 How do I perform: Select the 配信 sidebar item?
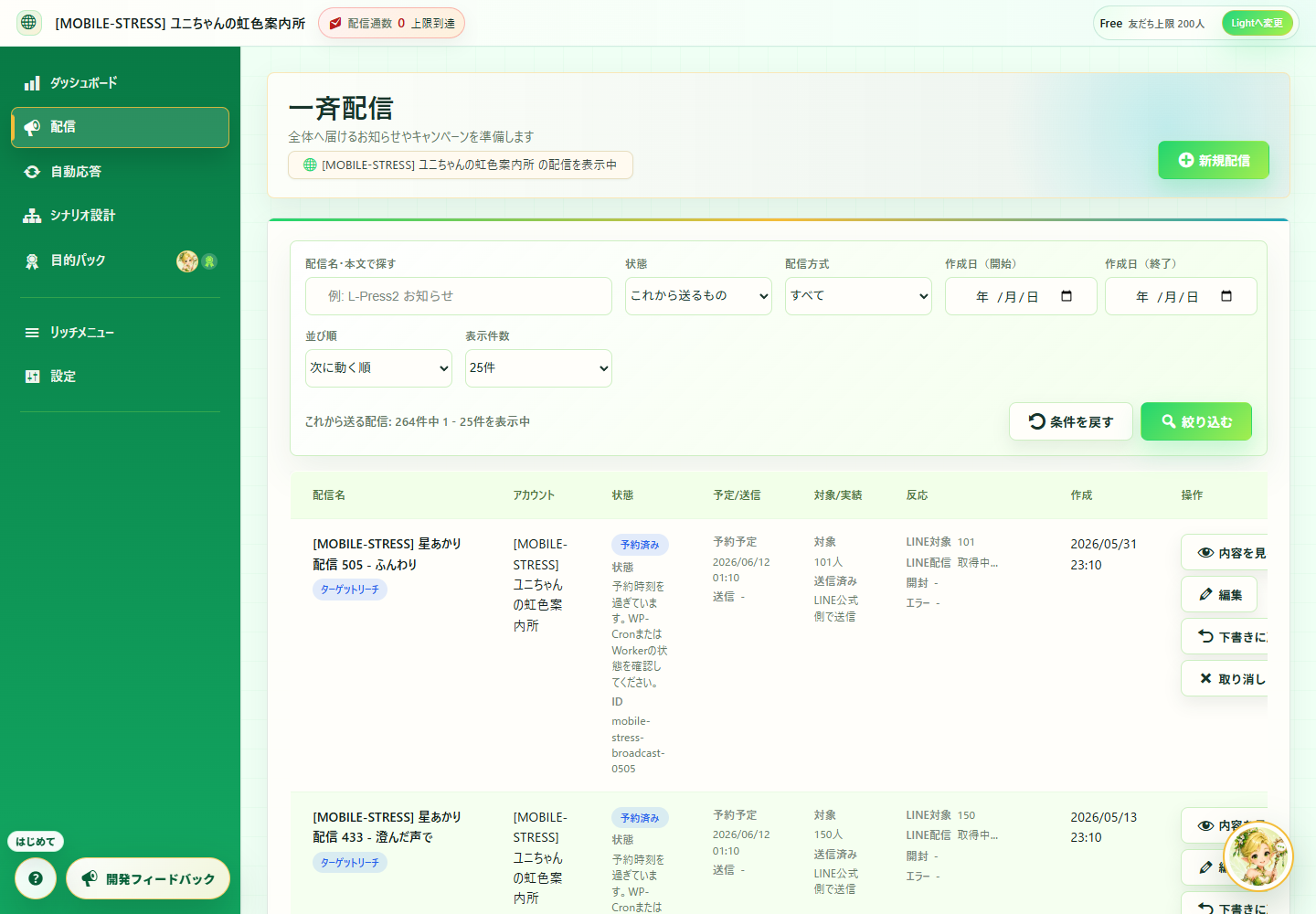tap(120, 127)
